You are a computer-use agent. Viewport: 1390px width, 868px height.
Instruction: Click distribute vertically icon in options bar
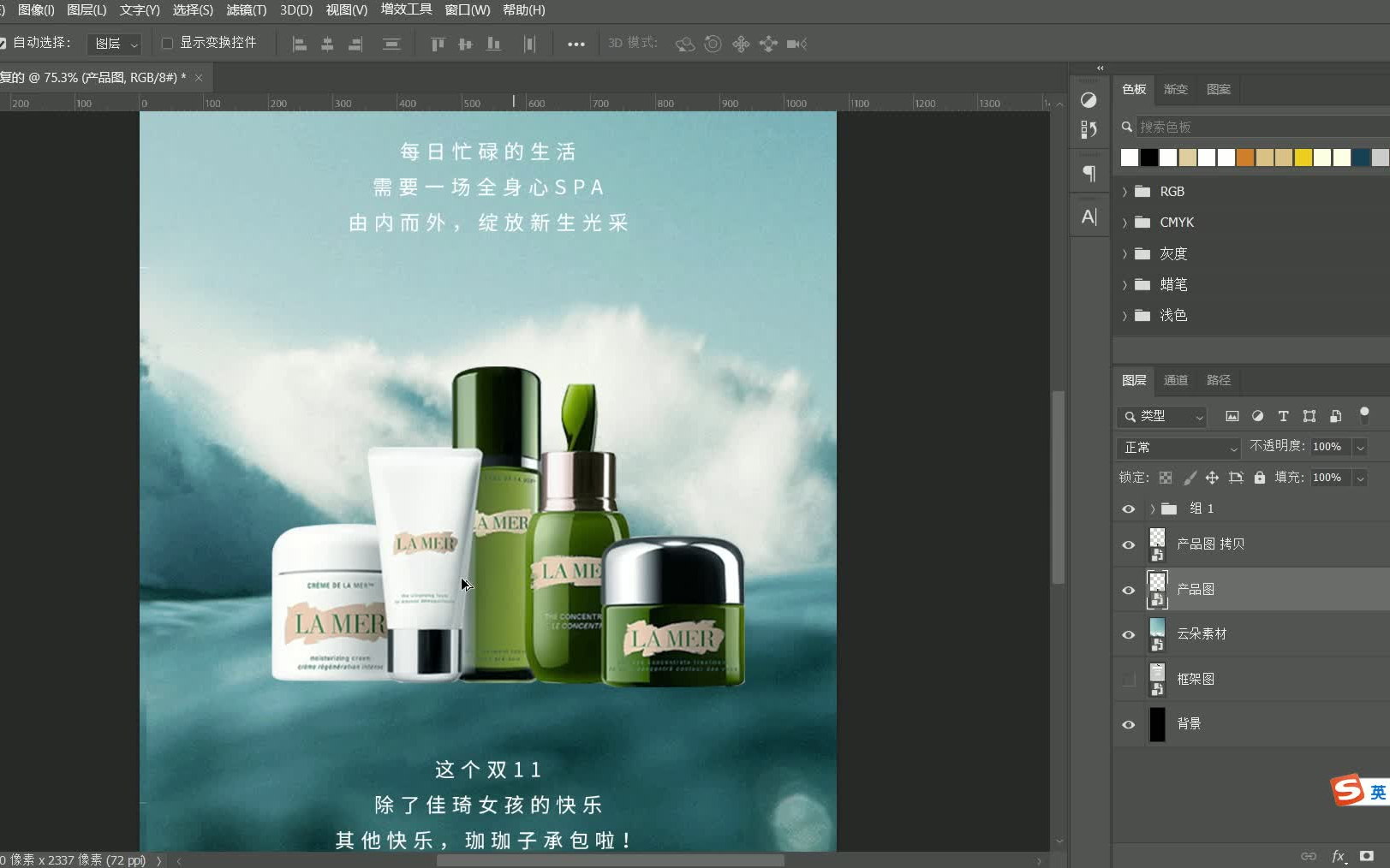[391, 44]
